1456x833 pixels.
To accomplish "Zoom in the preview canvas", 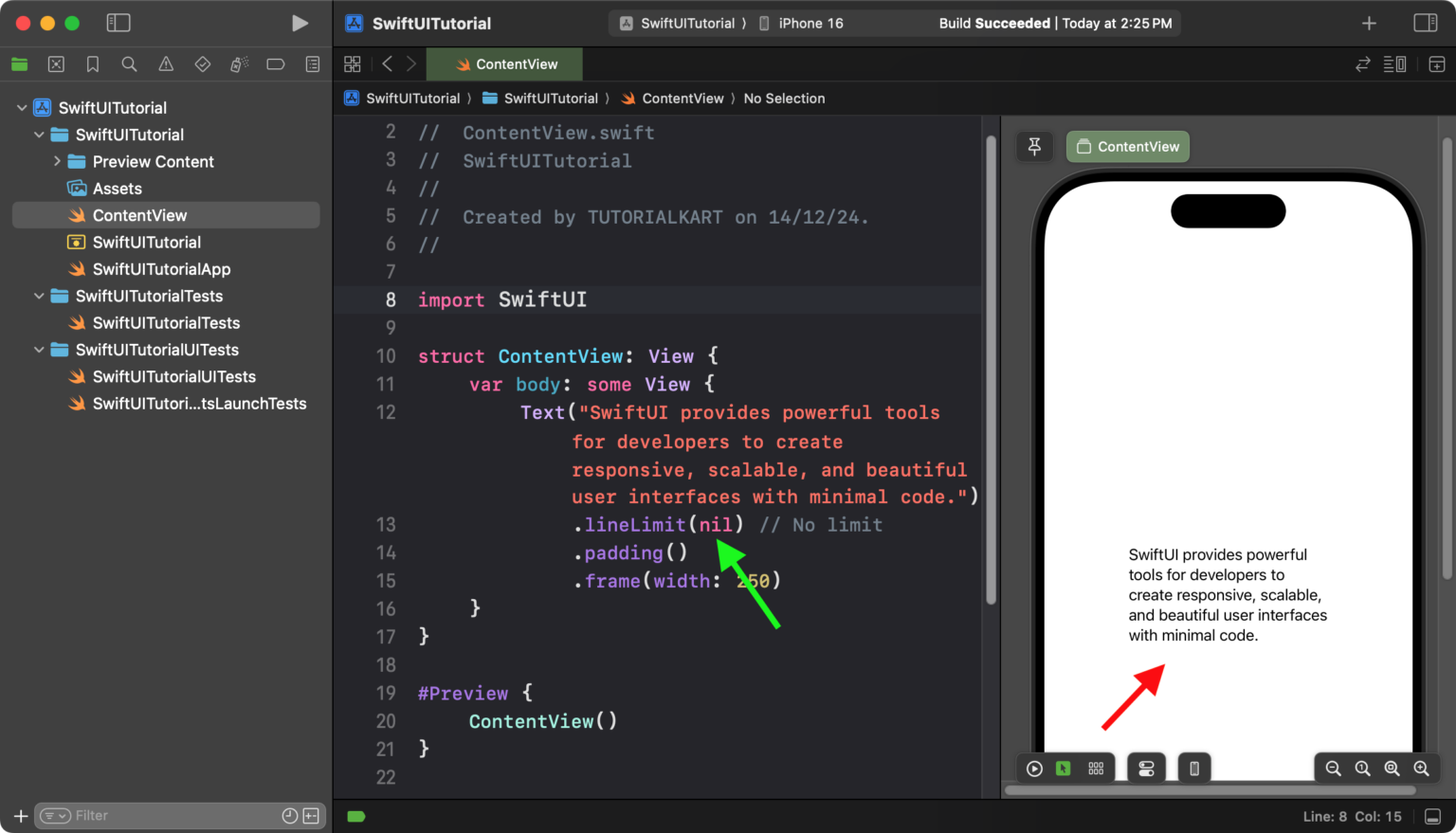I will point(1421,769).
